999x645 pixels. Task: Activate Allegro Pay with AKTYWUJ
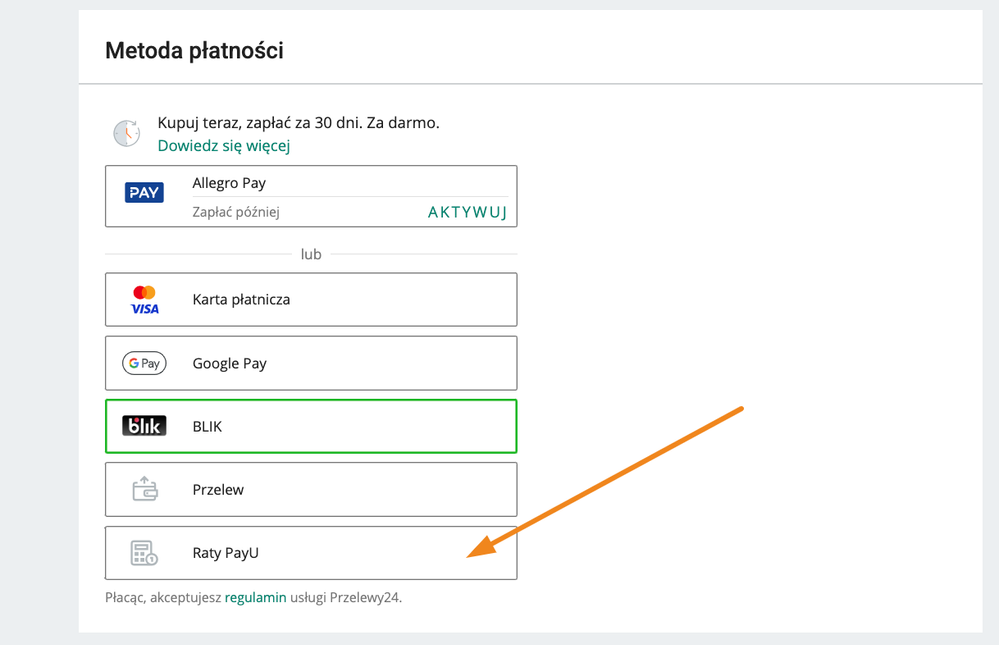(x=467, y=212)
